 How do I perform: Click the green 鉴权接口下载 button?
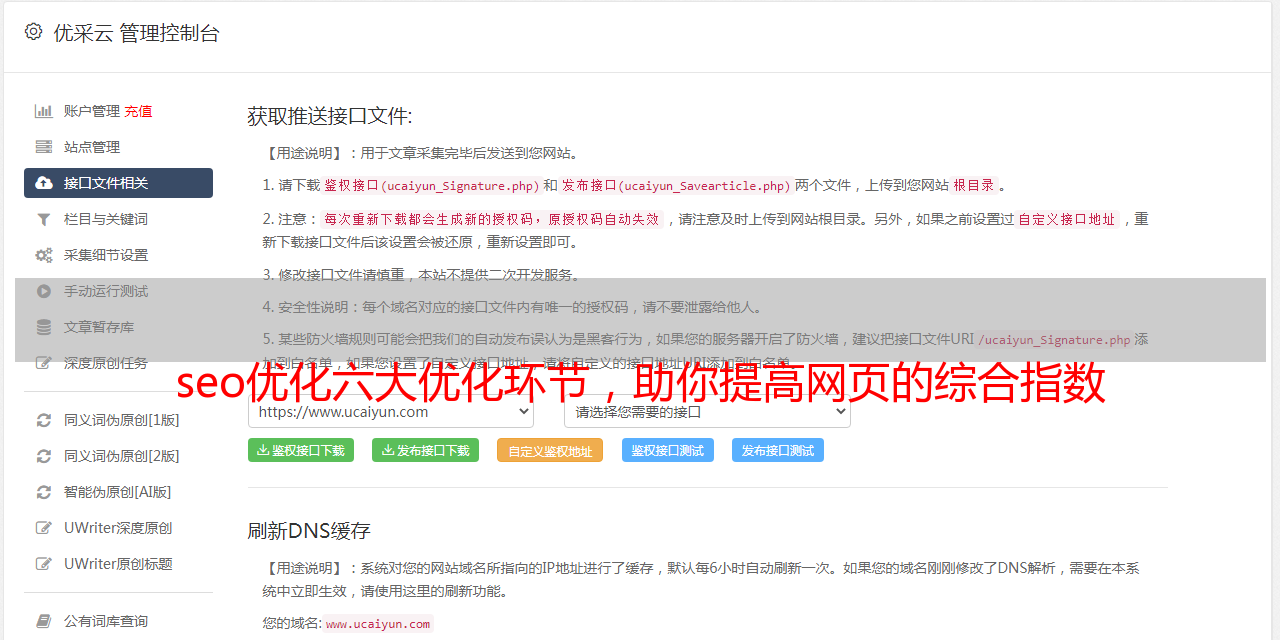[x=301, y=450]
